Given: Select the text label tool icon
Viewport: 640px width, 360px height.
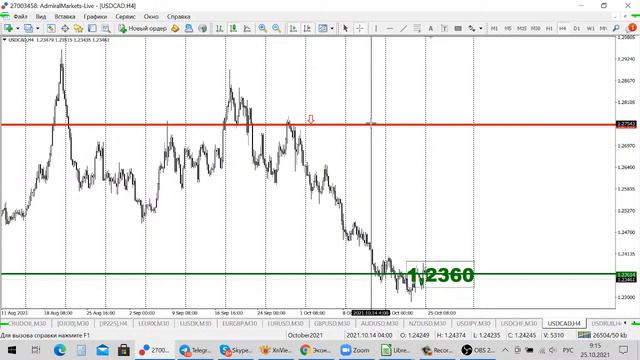Looking at the screenshot, I should [444, 28].
